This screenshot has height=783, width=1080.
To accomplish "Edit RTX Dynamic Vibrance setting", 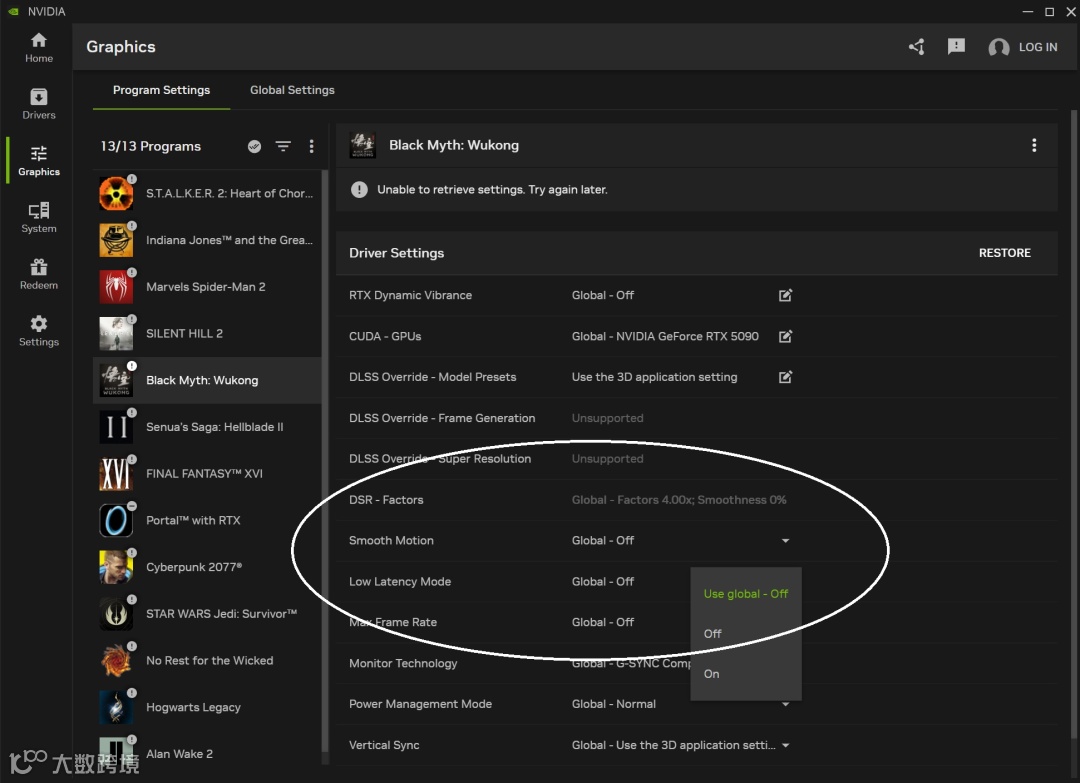I will pos(785,295).
